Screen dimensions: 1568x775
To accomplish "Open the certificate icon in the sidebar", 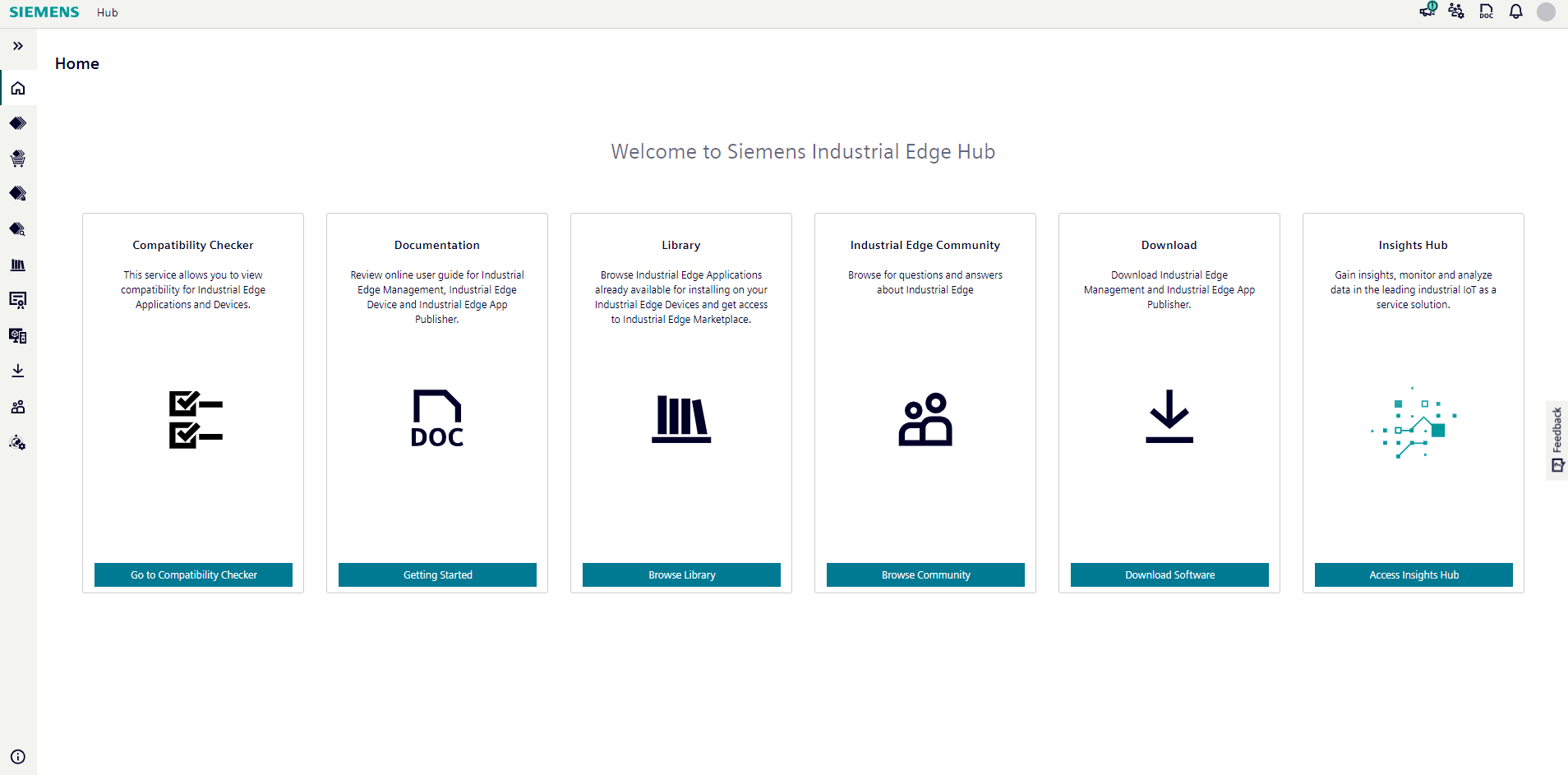I will click(18, 300).
